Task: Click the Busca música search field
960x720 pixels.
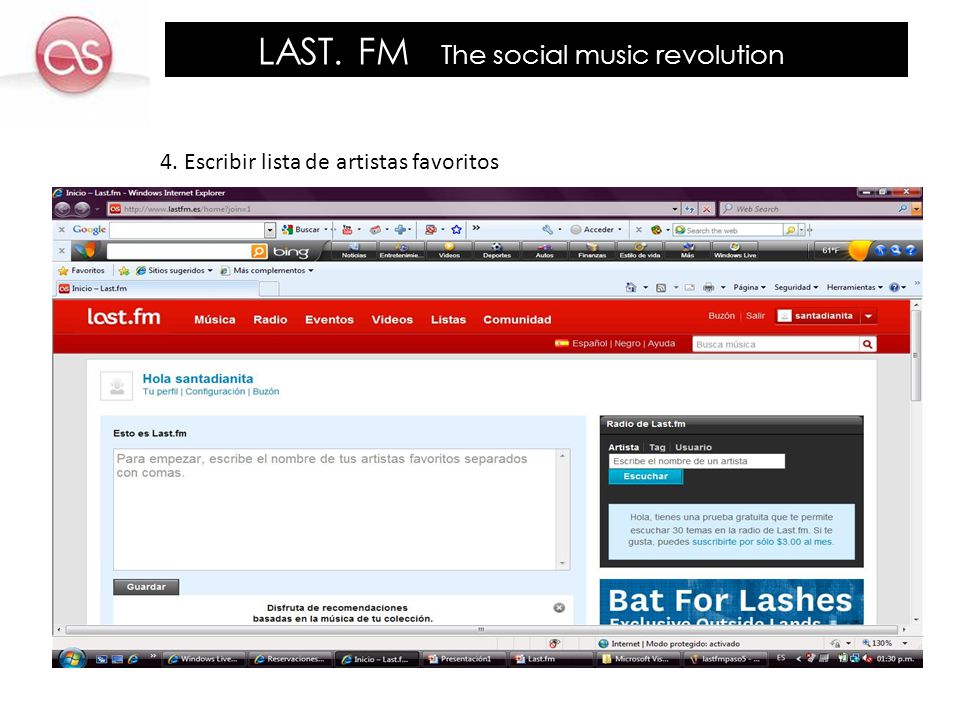Action: [776, 344]
